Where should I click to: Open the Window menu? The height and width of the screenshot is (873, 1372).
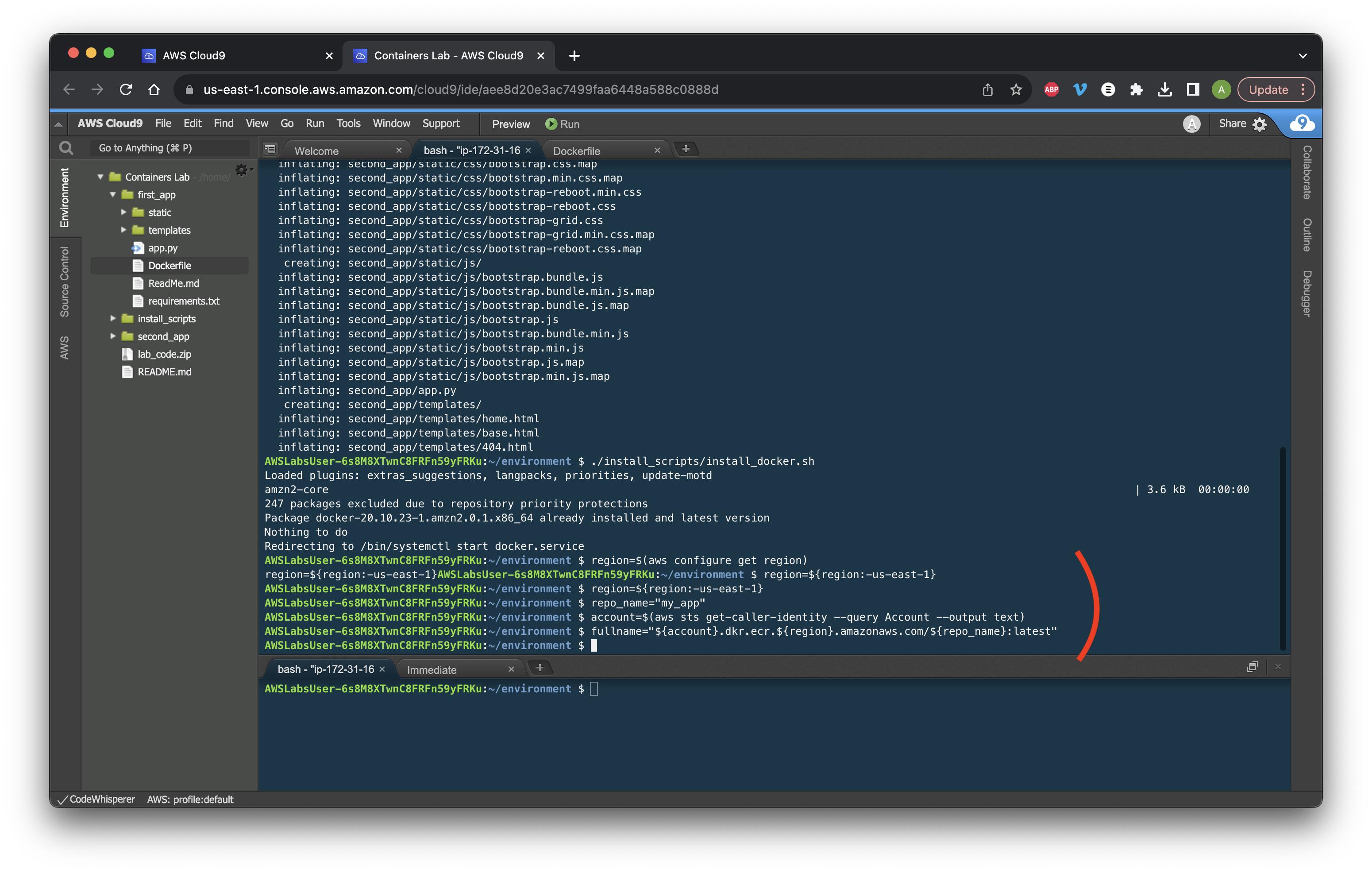click(x=391, y=124)
